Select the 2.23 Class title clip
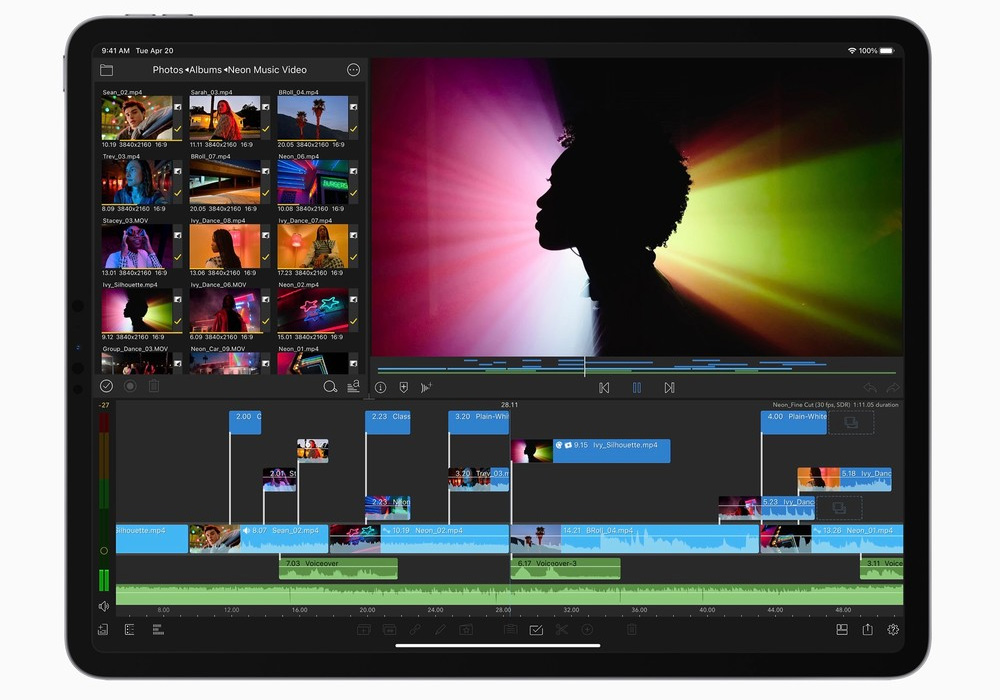The height and width of the screenshot is (700, 1000). tap(388, 422)
